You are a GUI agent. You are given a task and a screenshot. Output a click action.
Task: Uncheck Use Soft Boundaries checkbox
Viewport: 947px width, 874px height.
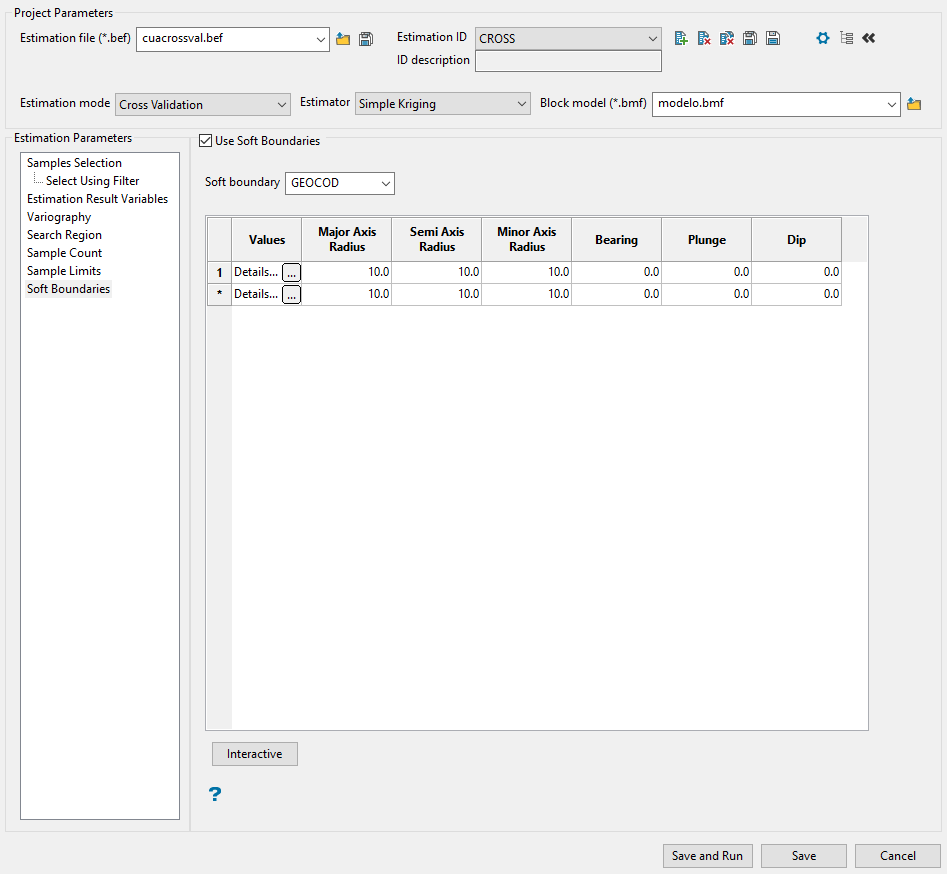pyautogui.click(x=206, y=141)
